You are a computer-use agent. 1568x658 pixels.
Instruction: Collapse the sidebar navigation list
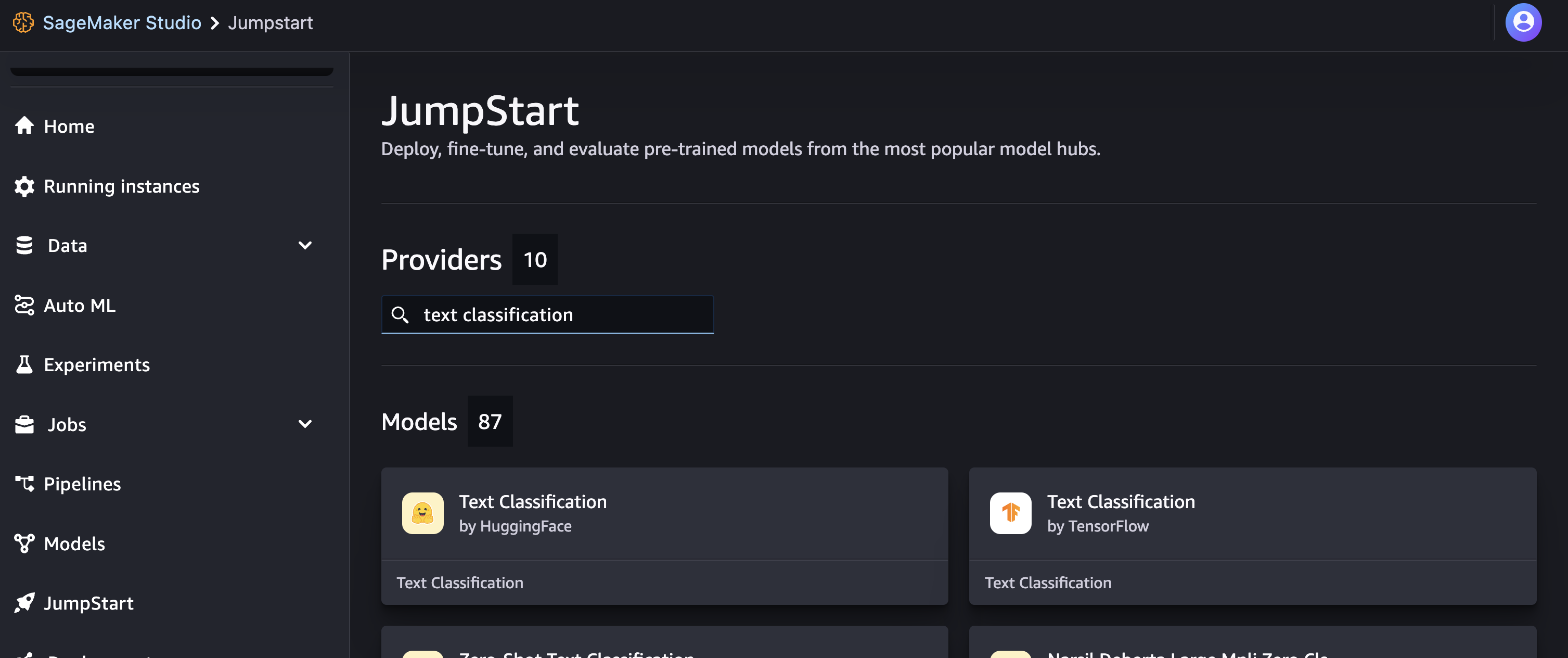tap(172, 69)
